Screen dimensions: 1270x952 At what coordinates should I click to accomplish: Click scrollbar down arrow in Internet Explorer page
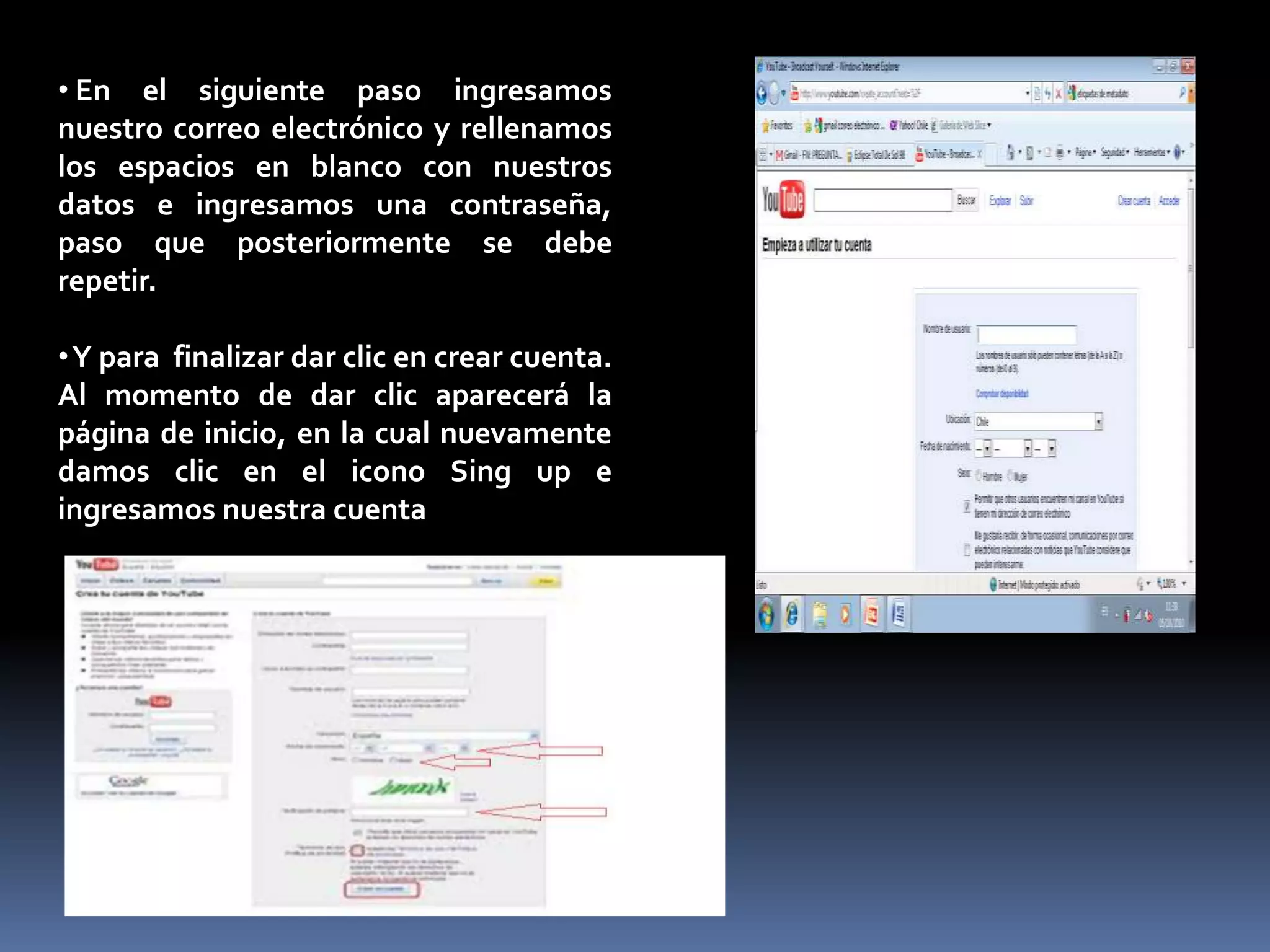[1191, 563]
